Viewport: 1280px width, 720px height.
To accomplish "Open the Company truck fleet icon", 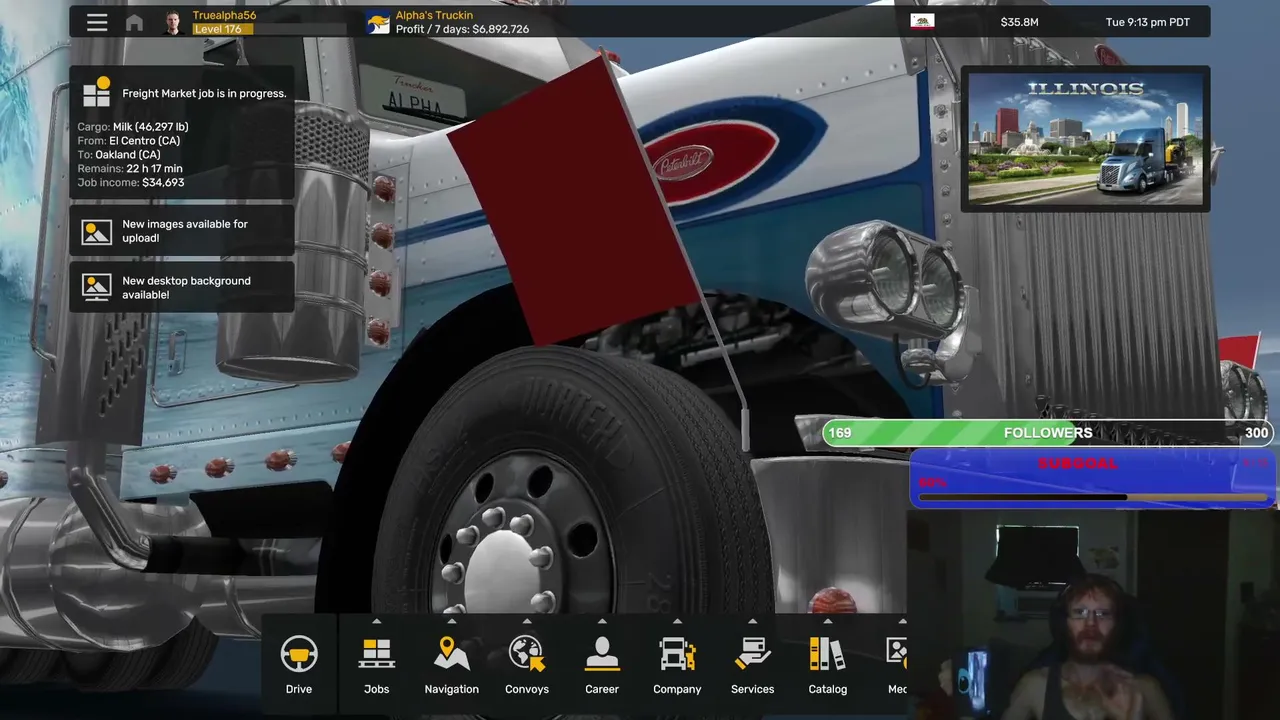I will coord(677,654).
